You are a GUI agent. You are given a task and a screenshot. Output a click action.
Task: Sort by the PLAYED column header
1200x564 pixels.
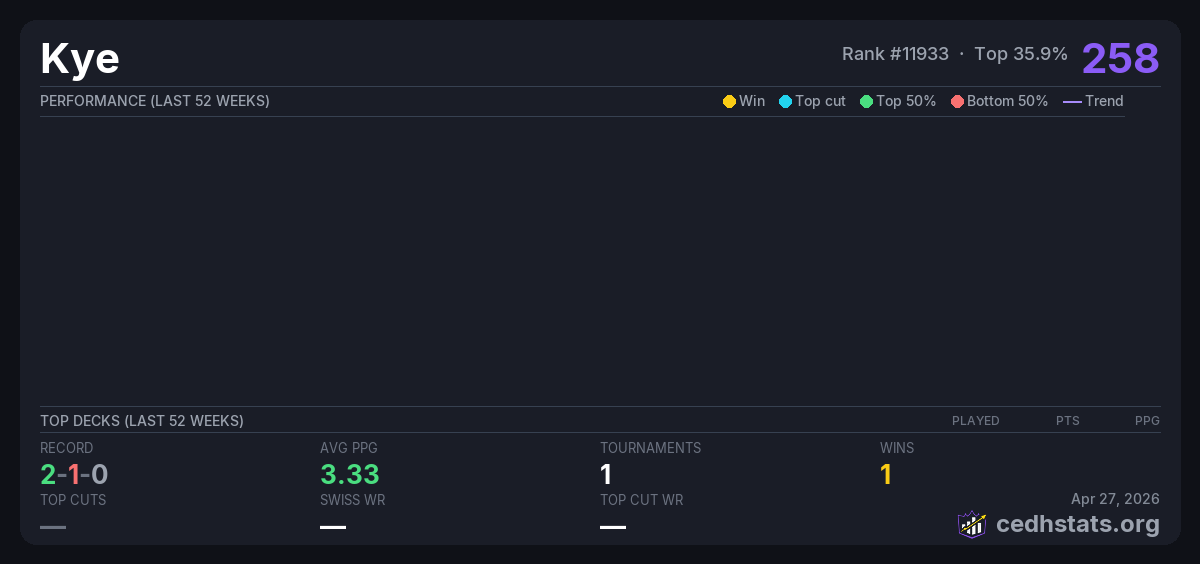975,421
